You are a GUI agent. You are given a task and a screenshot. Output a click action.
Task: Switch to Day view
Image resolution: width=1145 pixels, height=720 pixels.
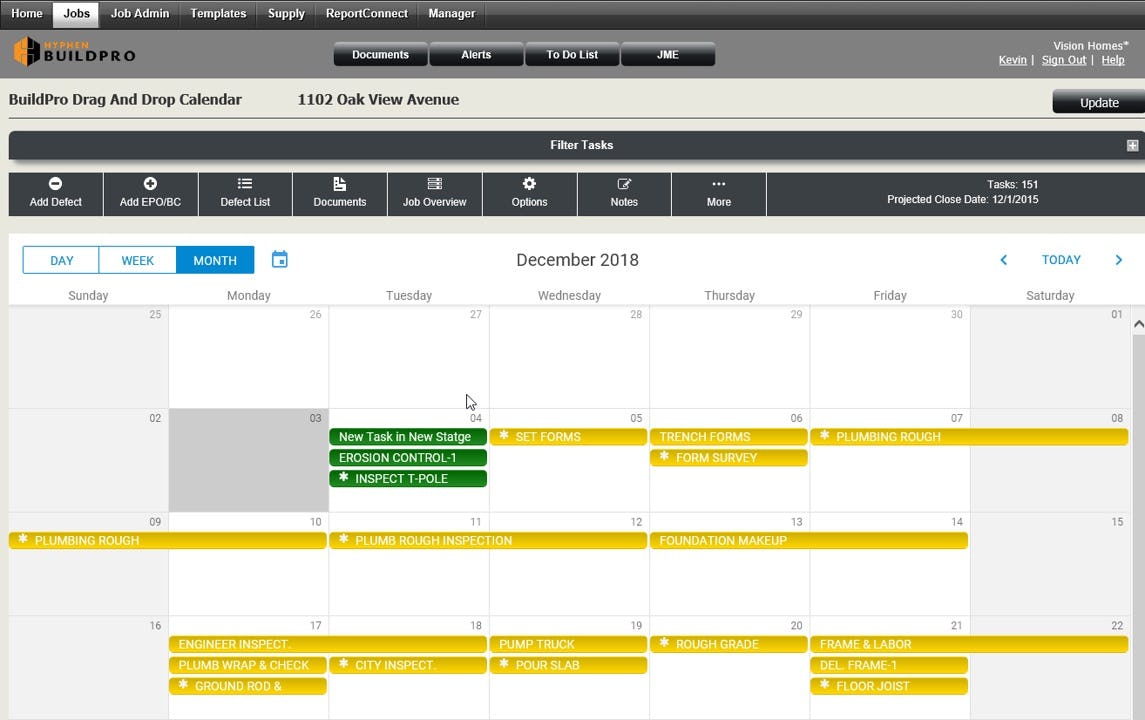tap(60, 259)
